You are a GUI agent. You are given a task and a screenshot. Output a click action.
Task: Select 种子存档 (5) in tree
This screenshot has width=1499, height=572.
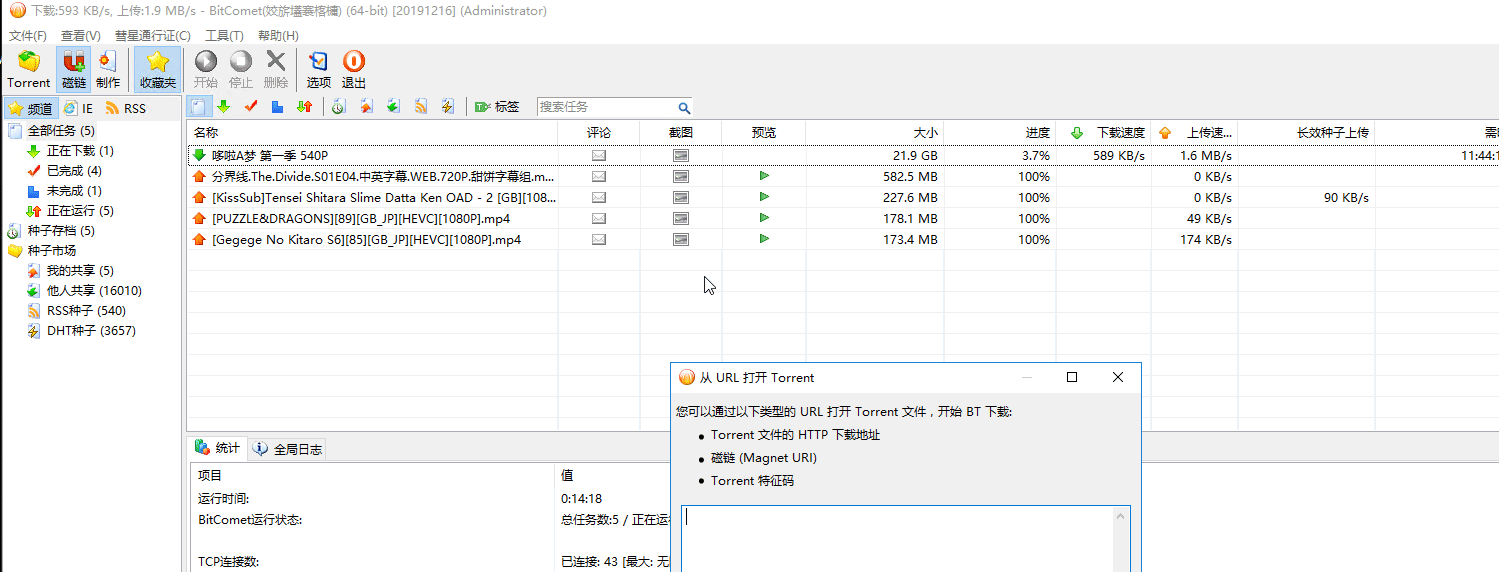[61, 231]
